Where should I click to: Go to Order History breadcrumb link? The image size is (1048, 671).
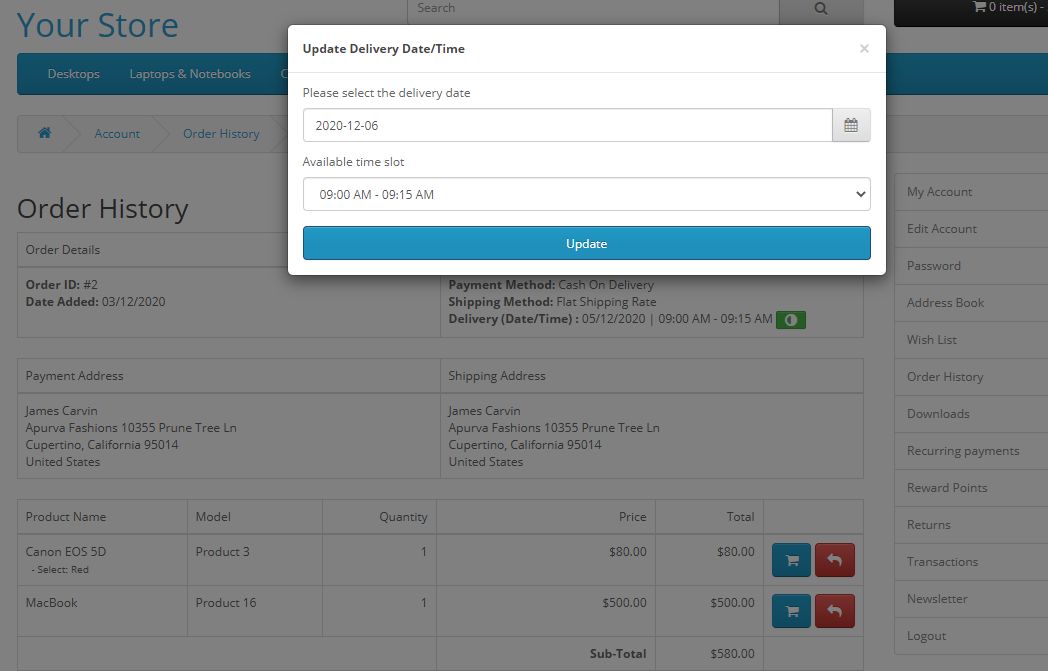pos(221,134)
